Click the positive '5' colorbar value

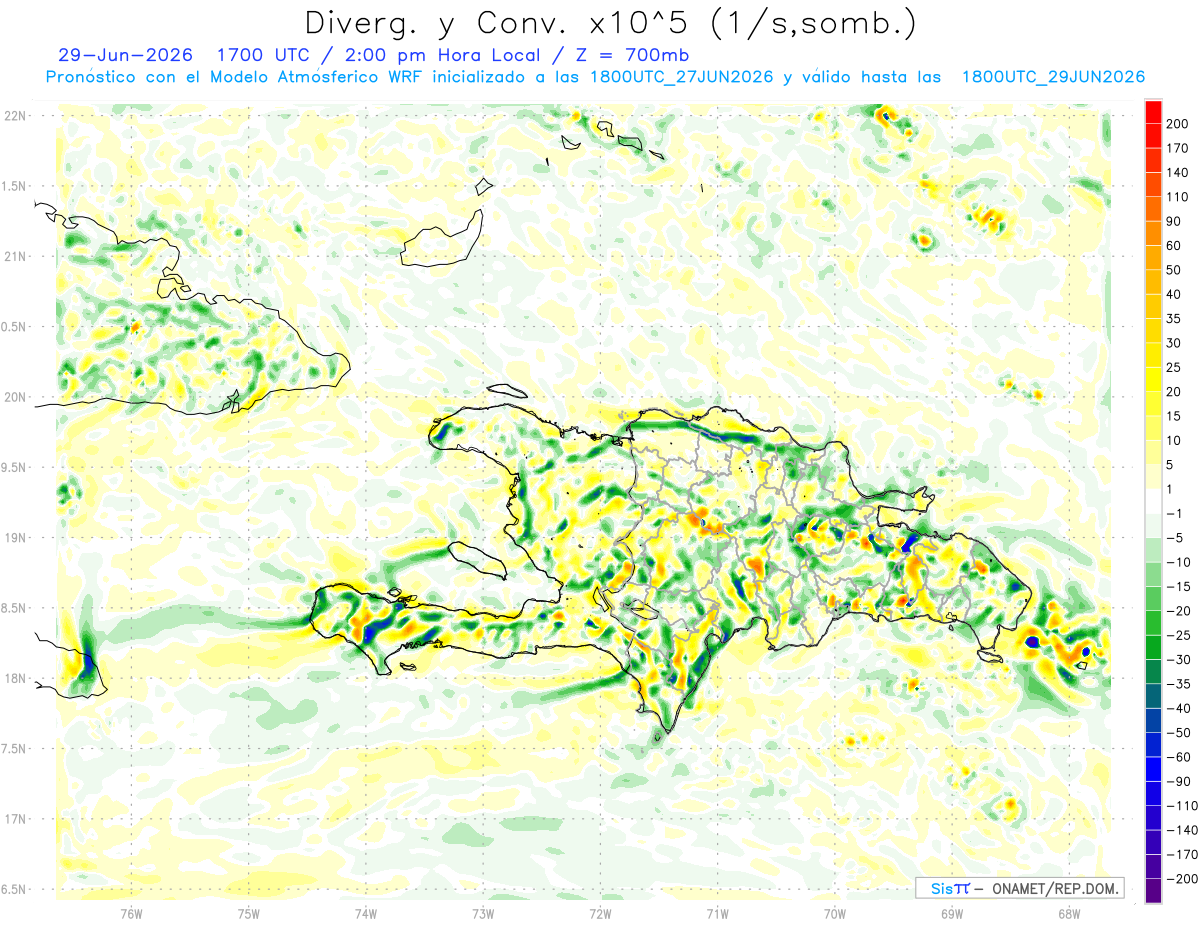[x=1170, y=465]
